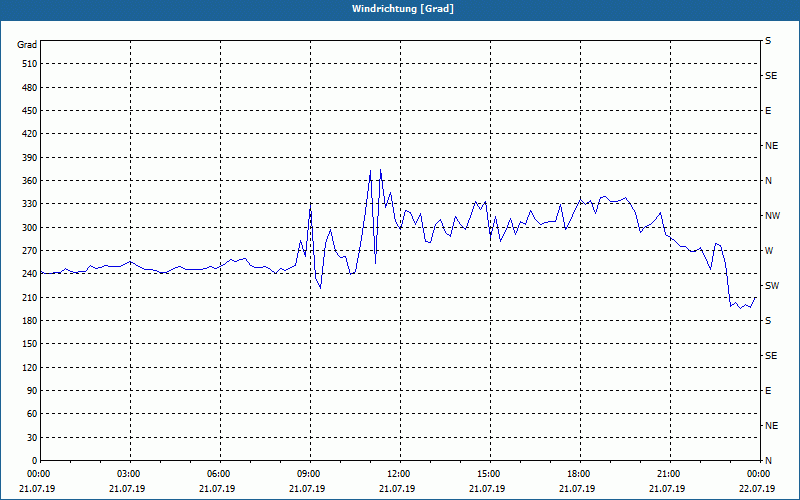800x500 pixels.
Task: Click the 00:00 time label above 22.07.19
Action: (759, 474)
